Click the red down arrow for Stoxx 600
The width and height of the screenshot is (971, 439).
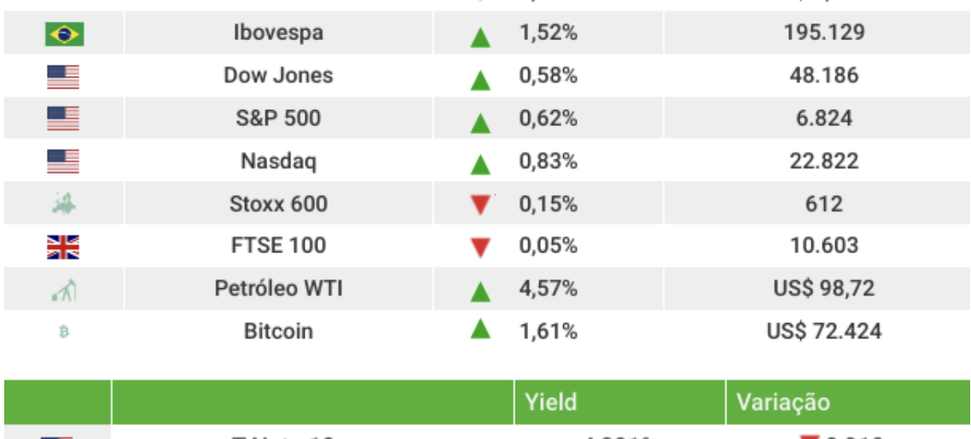point(480,205)
